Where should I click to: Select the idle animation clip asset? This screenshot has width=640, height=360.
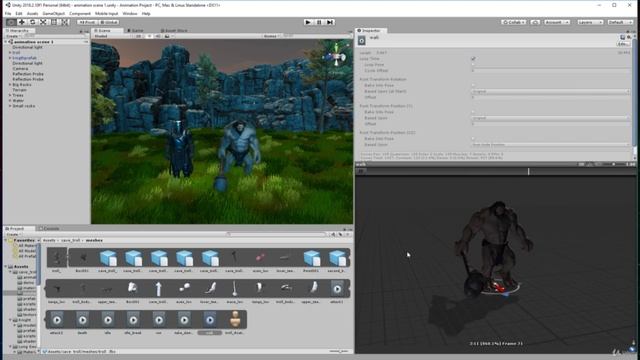tap(108, 320)
